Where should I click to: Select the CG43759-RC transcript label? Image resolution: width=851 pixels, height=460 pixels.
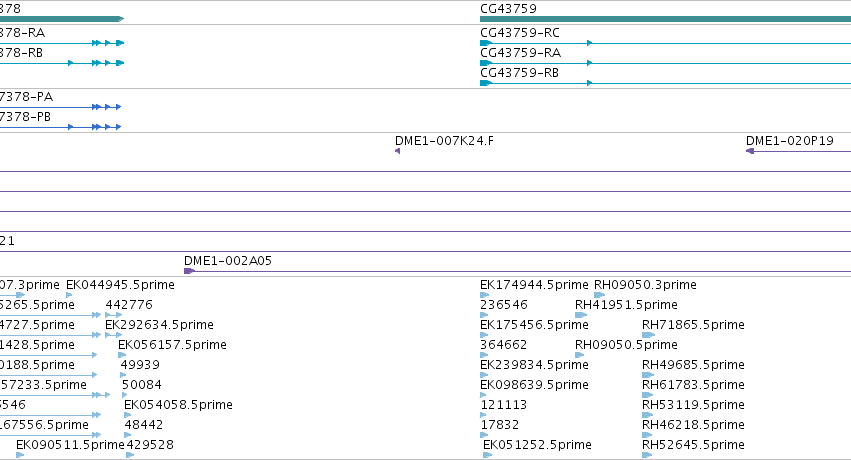click(x=519, y=33)
